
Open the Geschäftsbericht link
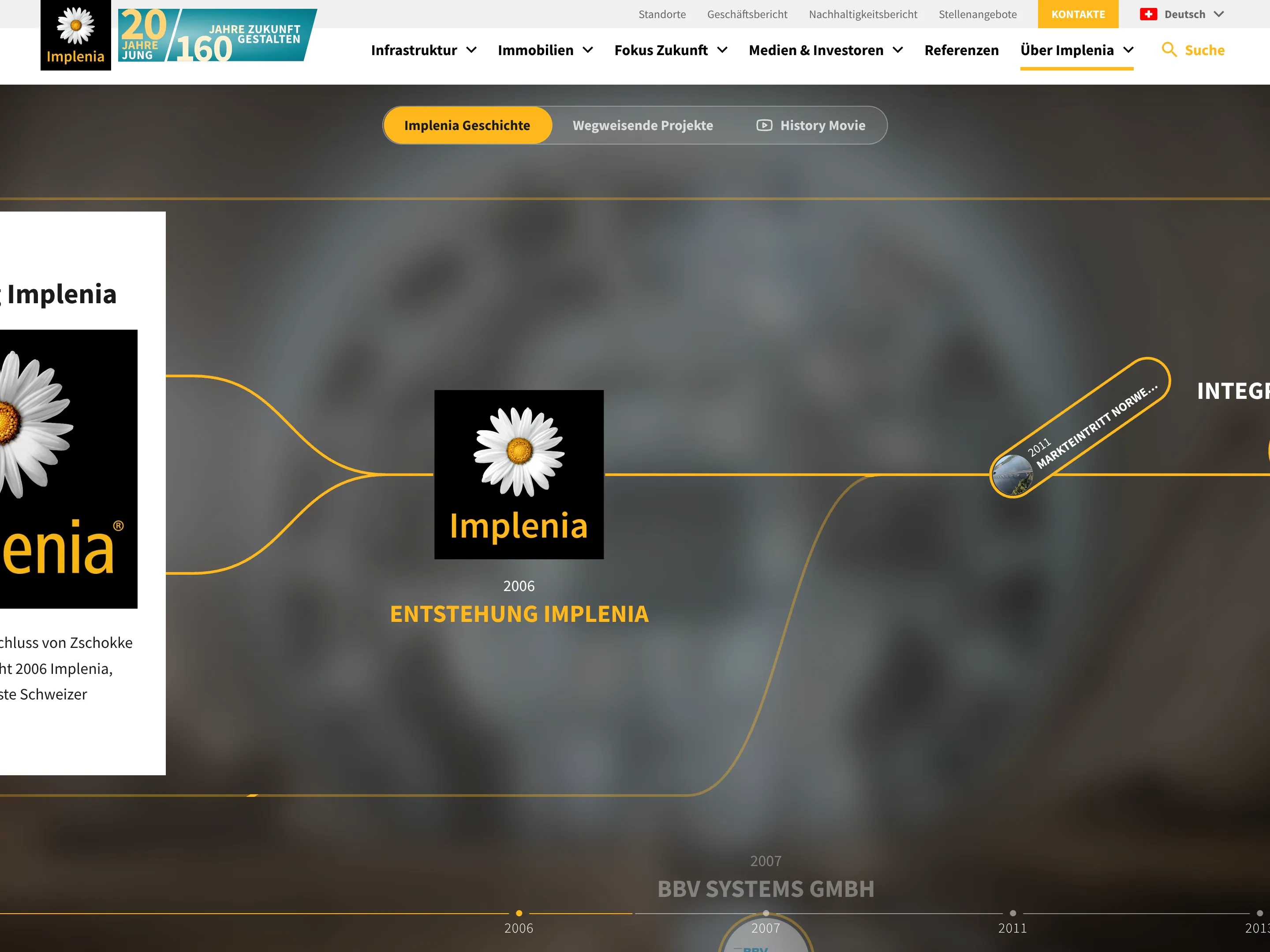point(747,15)
